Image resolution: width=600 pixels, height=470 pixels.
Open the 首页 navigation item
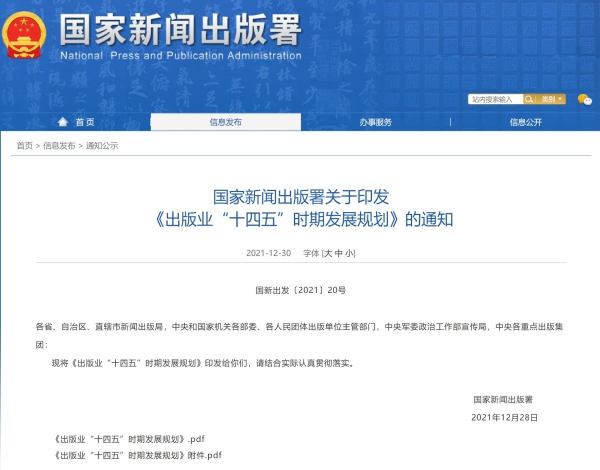tap(76, 122)
